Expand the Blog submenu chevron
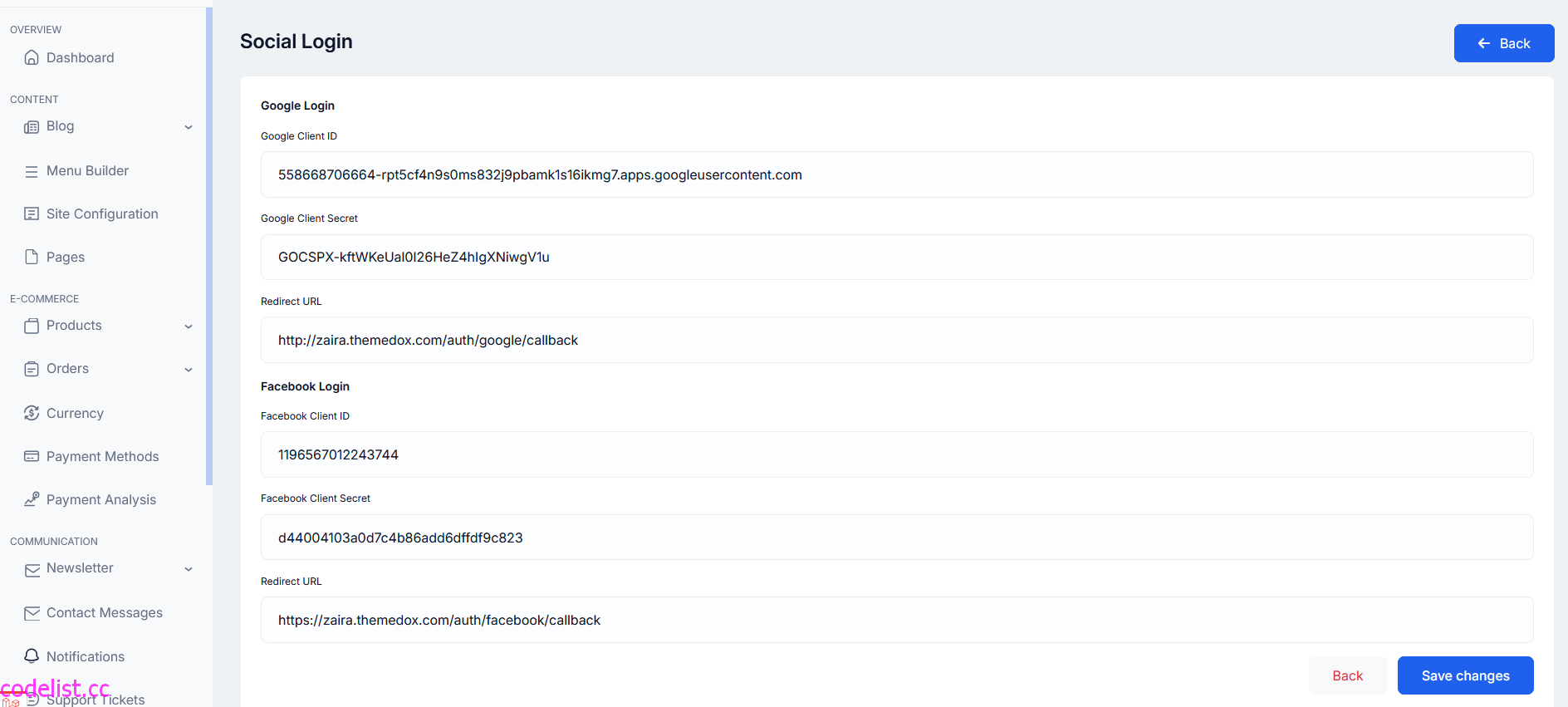The image size is (1568, 707). (x=189, y=127)
